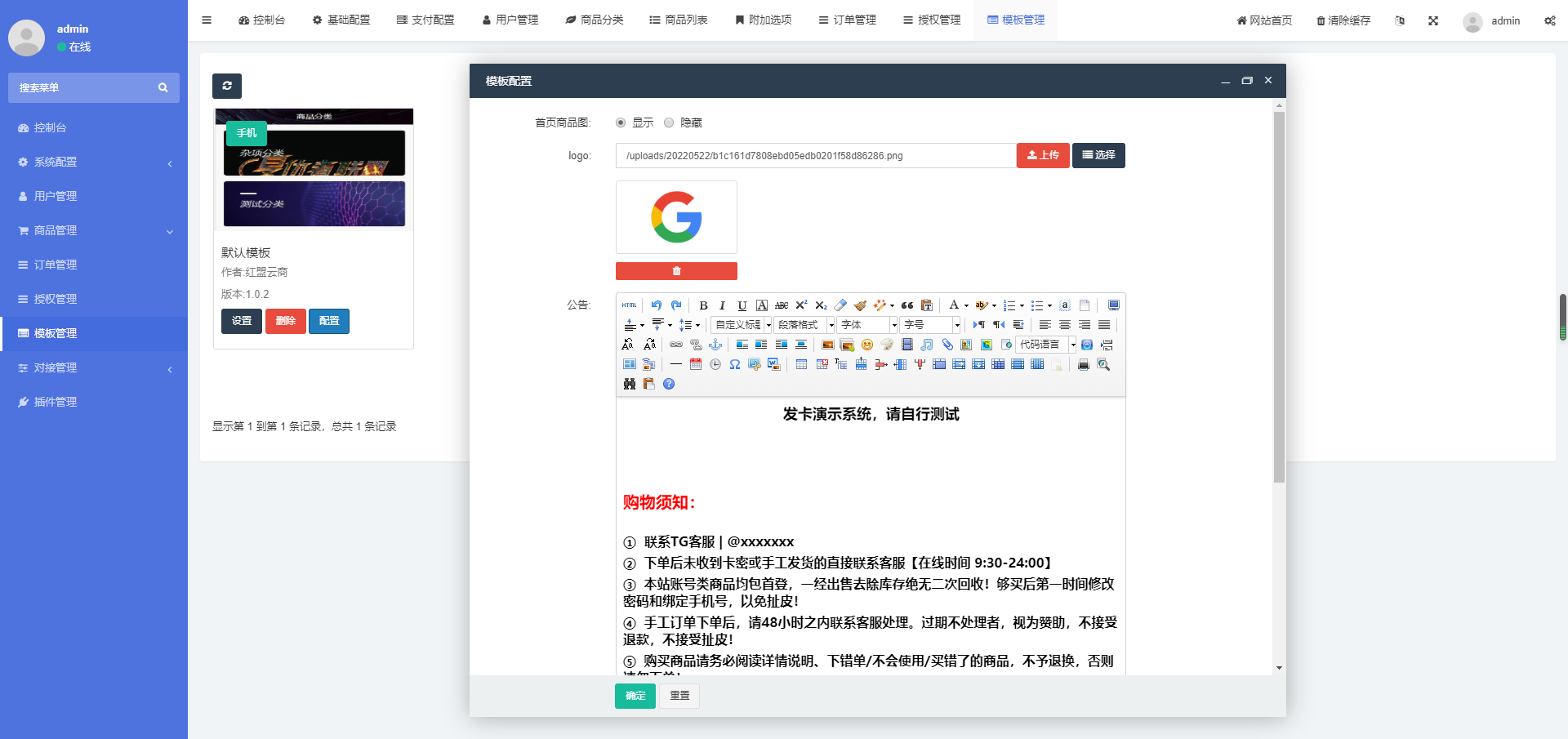Click the logo file path input field

[816, 156]
